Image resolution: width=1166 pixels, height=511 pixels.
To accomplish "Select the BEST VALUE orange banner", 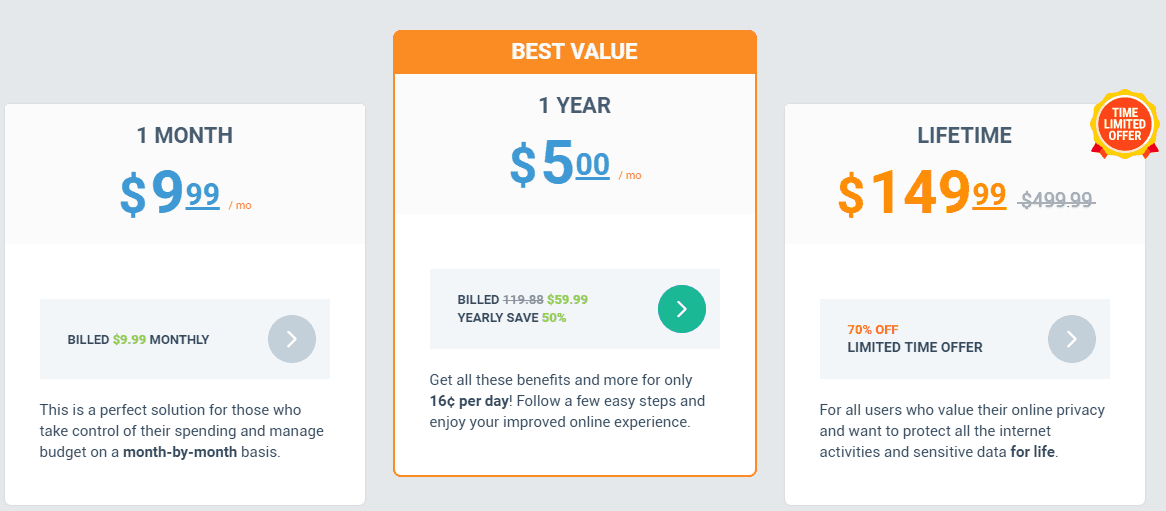I will point(575,52).
